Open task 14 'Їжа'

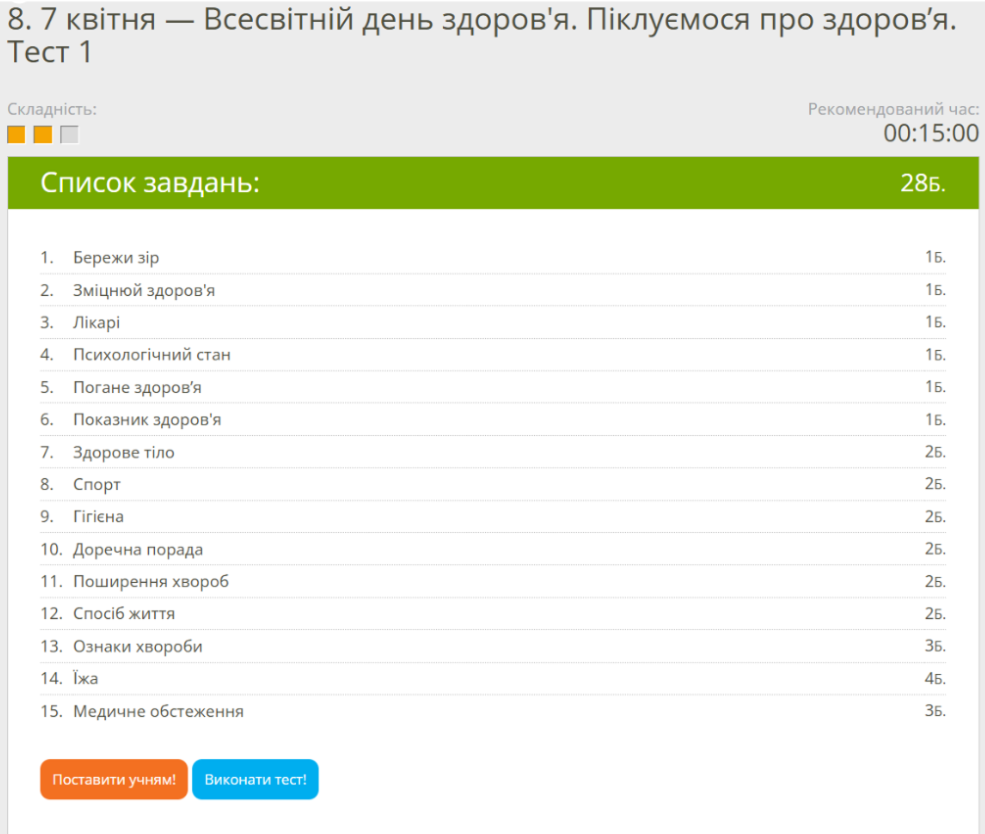point(86,679)
